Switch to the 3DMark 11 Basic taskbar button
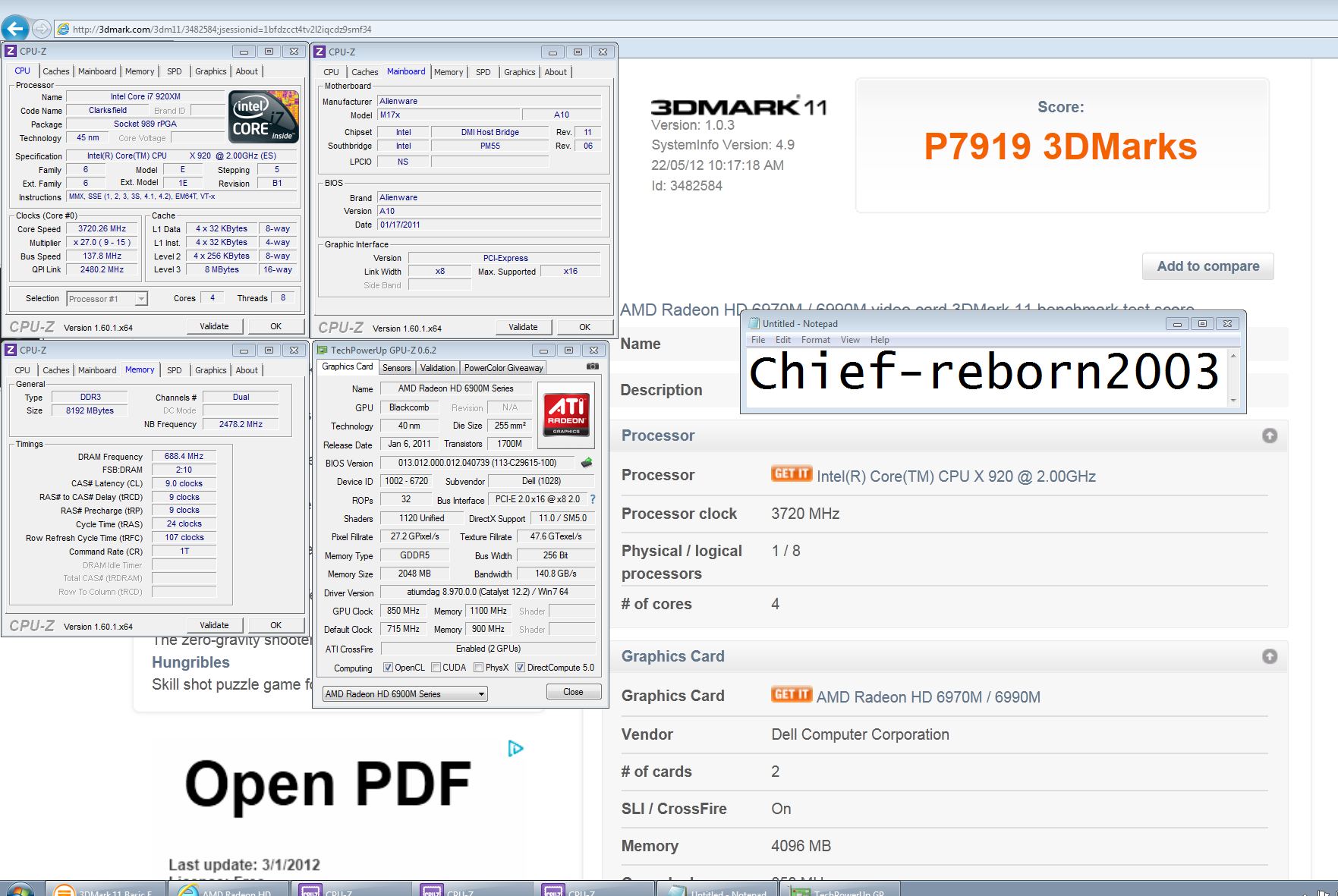This screenshot has height=896, width=1338. 105,889
